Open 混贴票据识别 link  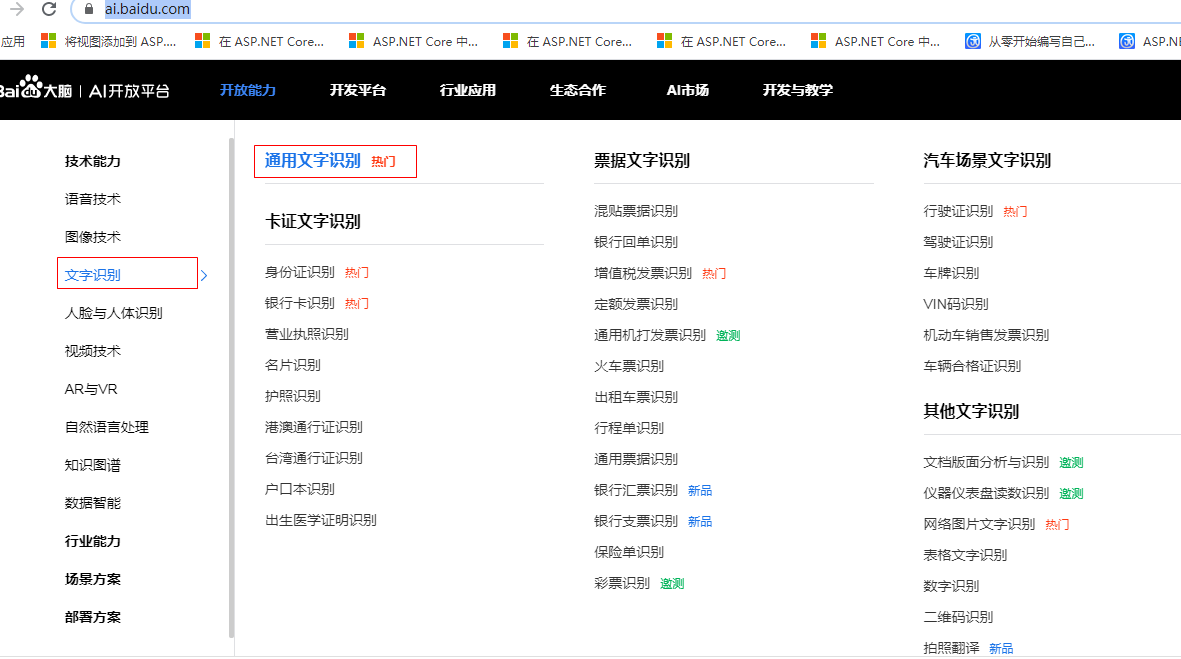click(636, 211)
